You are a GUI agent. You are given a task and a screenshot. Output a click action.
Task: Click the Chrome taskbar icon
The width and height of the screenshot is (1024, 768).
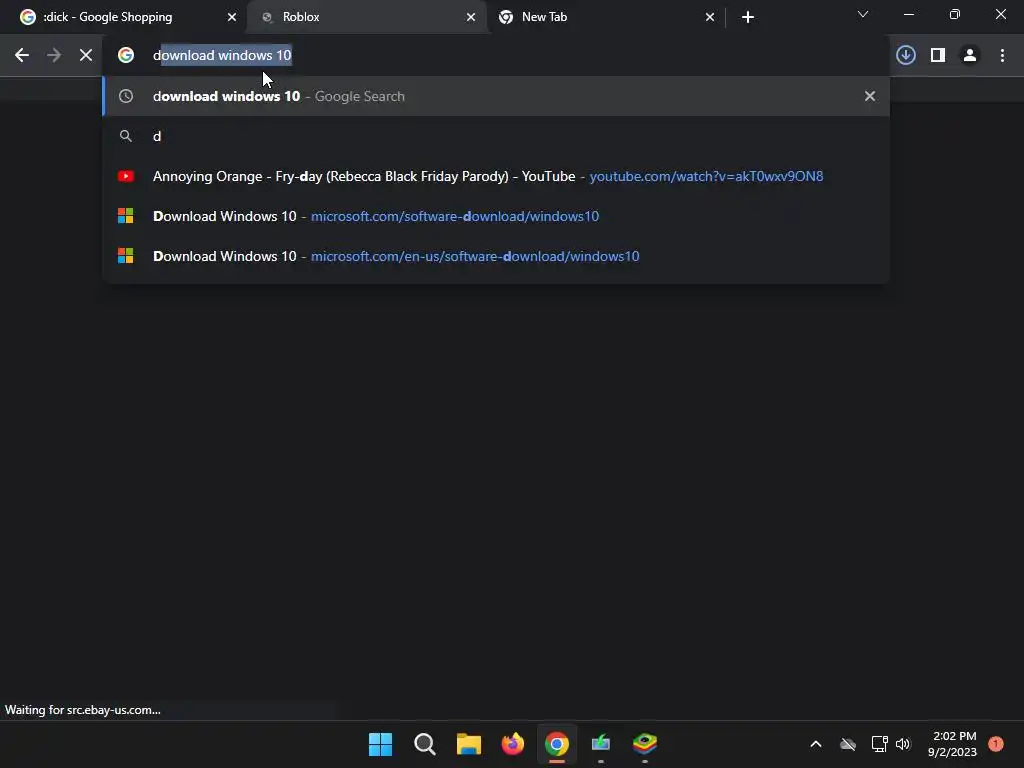(x=556, y=744)
